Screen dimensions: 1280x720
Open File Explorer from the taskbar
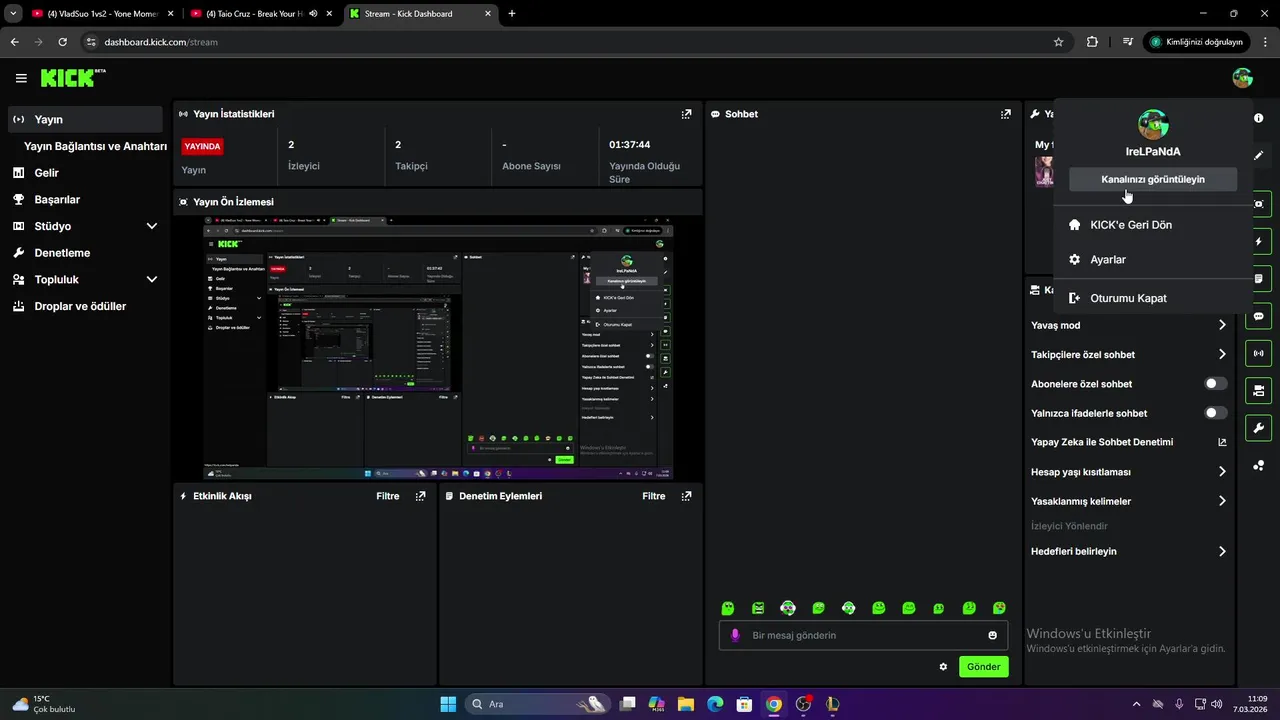pyautogui.click(x=686, y=704)
